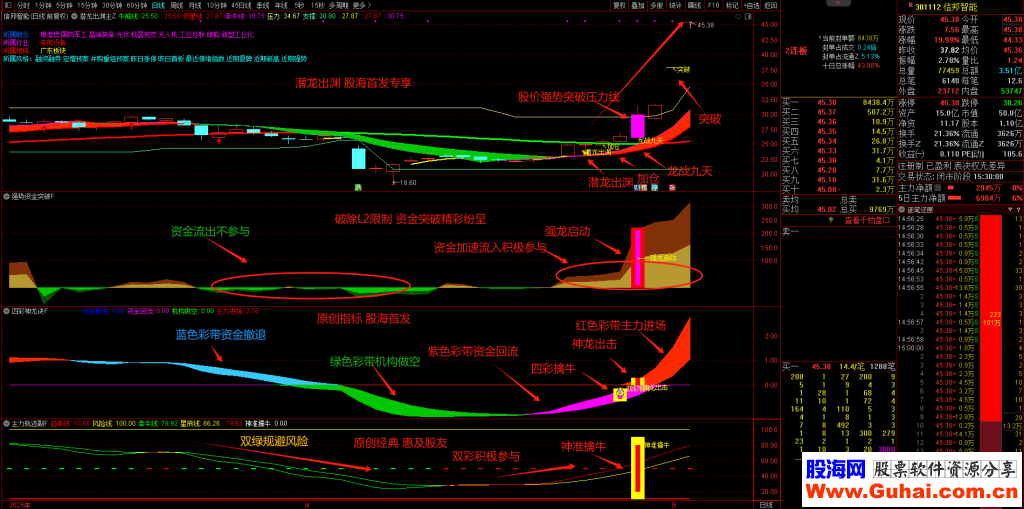Click the 十日总涨幅 43.98% value

(x=869, y=65)
